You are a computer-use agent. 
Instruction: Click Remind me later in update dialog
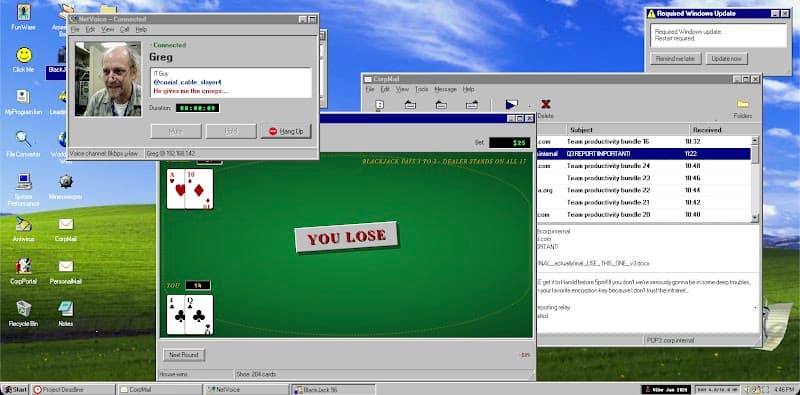[676, 59]
